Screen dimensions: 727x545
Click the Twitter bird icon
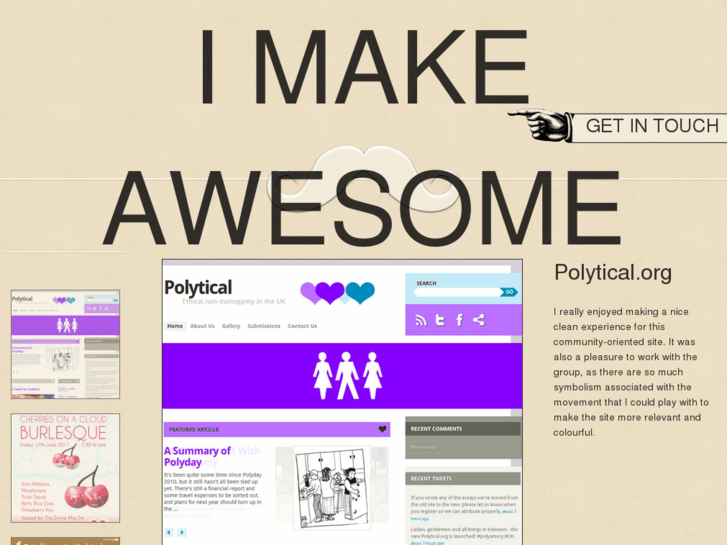(x=440, y=320)
